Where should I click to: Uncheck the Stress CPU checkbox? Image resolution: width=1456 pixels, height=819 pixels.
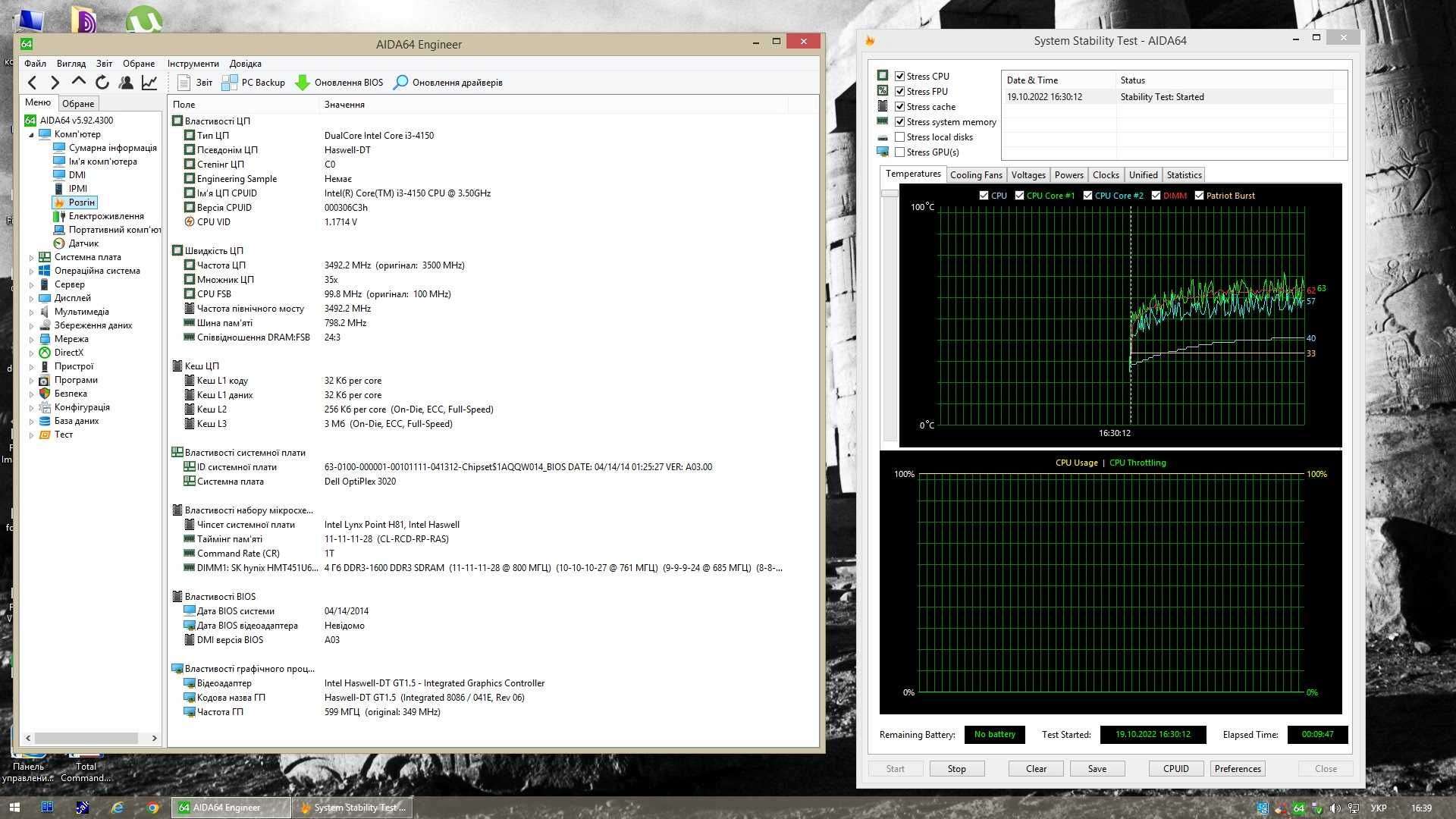click(899, 77)
